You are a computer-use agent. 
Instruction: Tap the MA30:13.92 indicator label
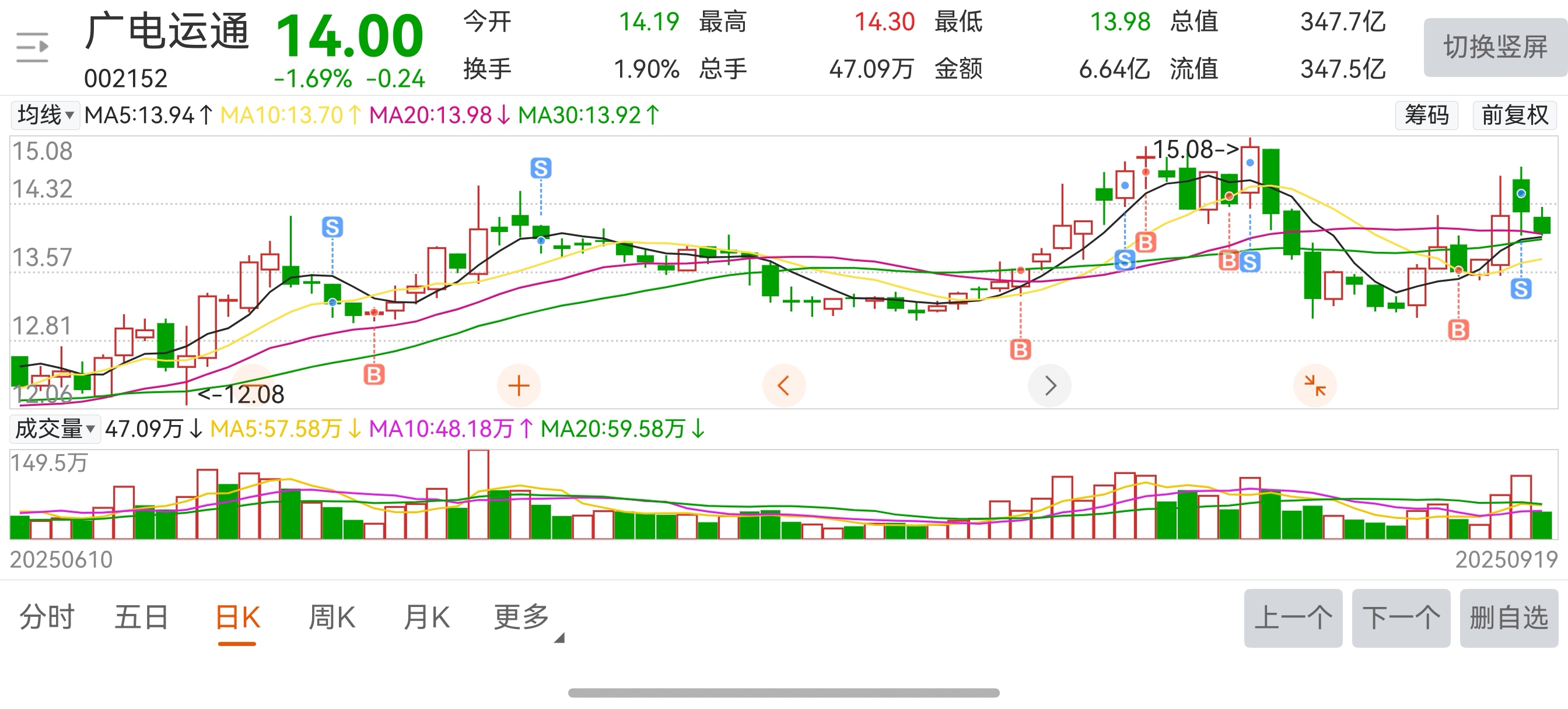pyautogui.click(x=589, y=115)
